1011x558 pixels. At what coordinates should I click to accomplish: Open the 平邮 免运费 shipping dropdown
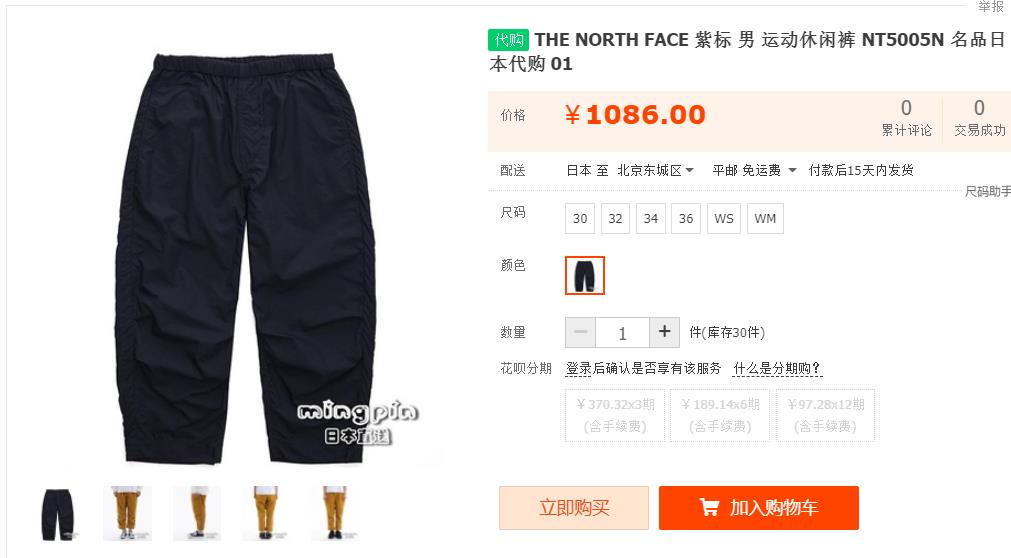pyautogui.click(x=754, y=170)
